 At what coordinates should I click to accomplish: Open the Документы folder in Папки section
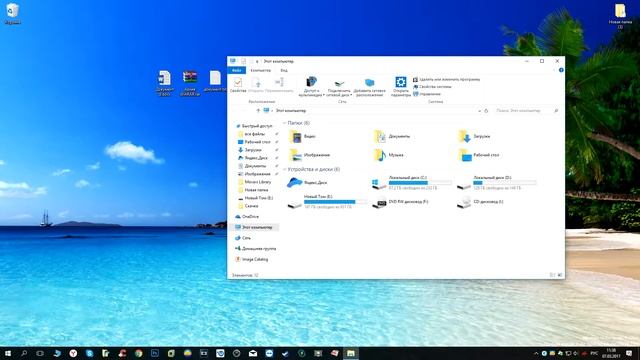click(x=392, y=136)
